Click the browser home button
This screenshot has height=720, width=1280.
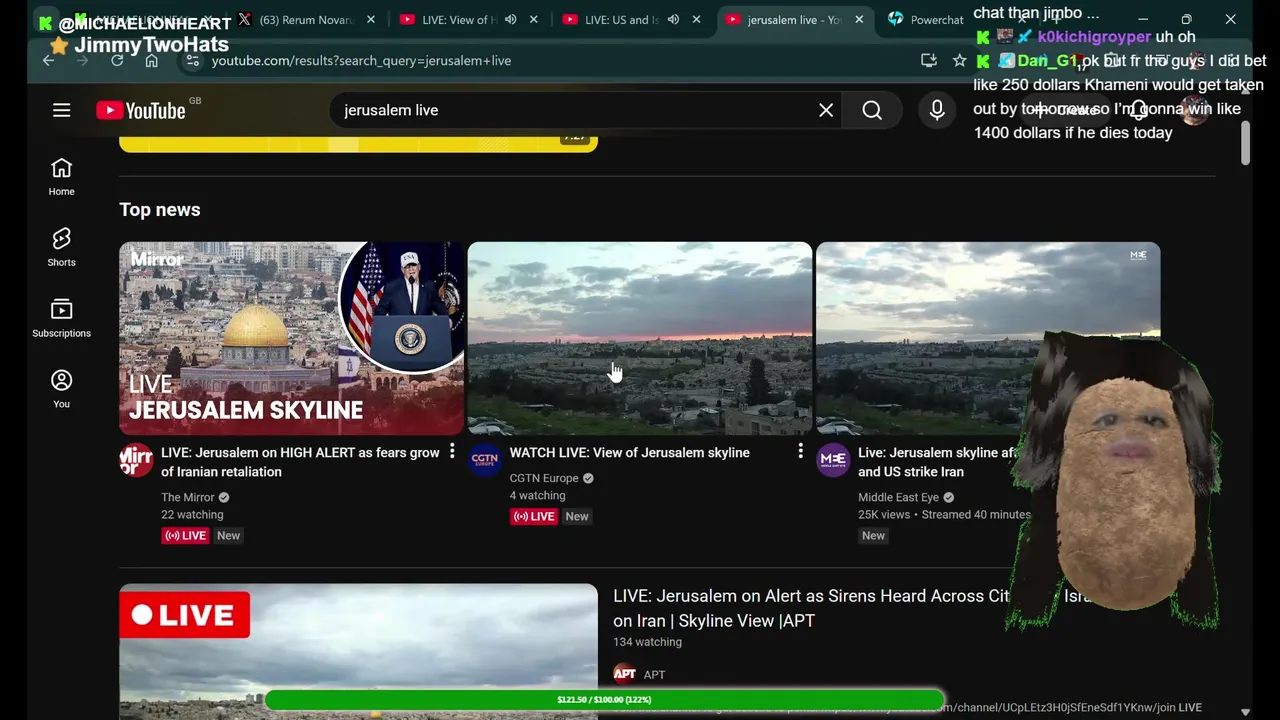(151, 60)
